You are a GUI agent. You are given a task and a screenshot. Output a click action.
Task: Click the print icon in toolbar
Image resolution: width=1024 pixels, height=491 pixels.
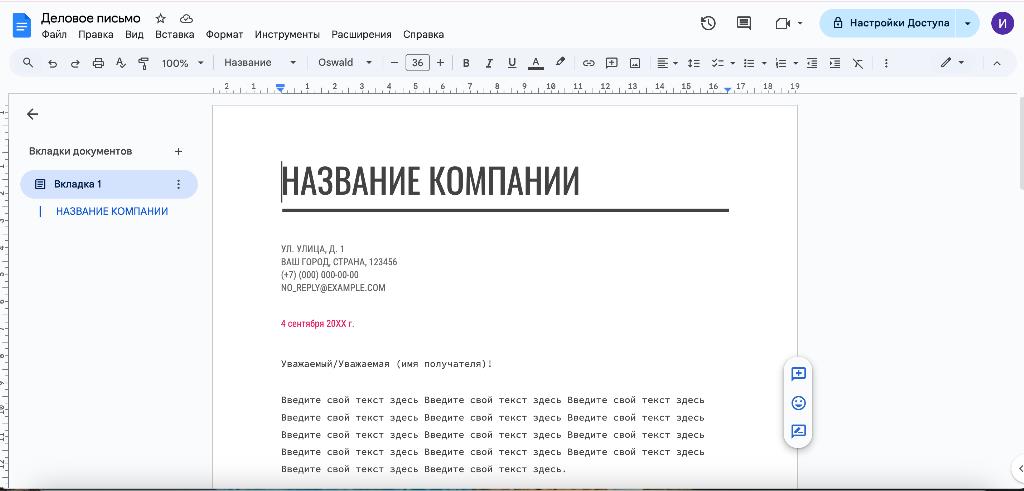98,63
